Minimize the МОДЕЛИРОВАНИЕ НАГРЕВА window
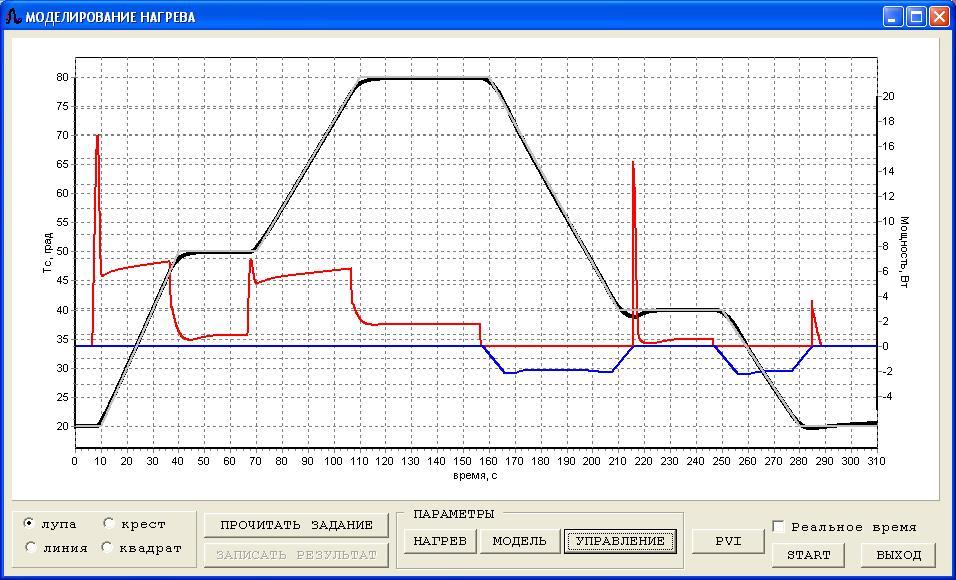 [x=894, y=17]
